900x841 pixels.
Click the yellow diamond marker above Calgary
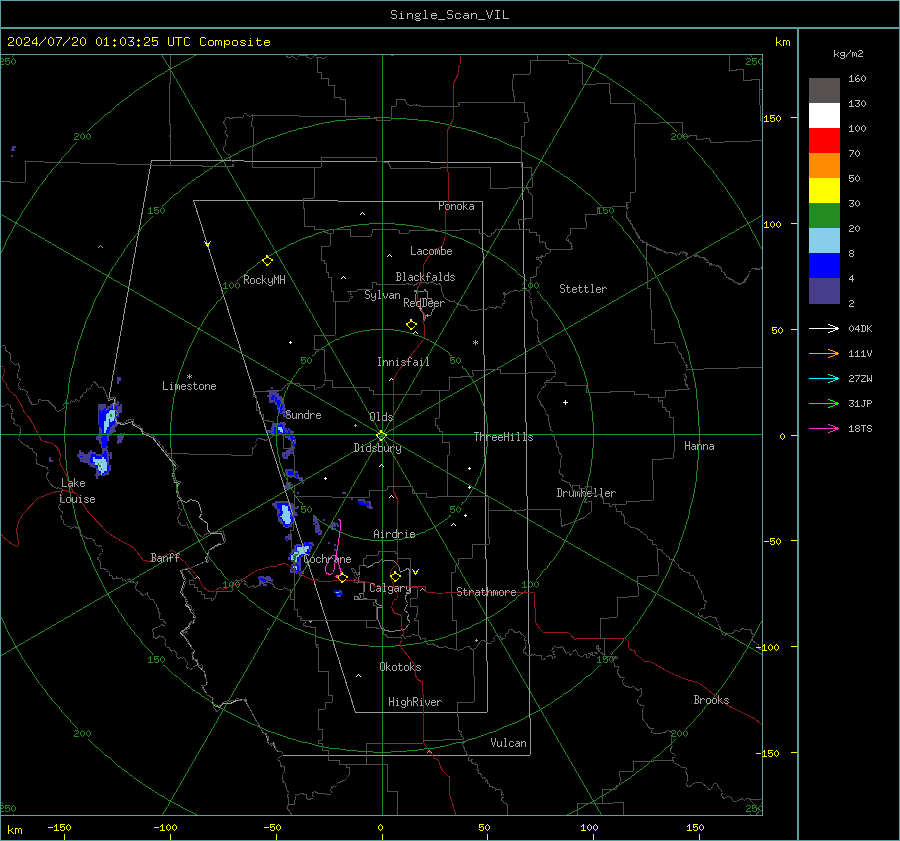[395, 576]
